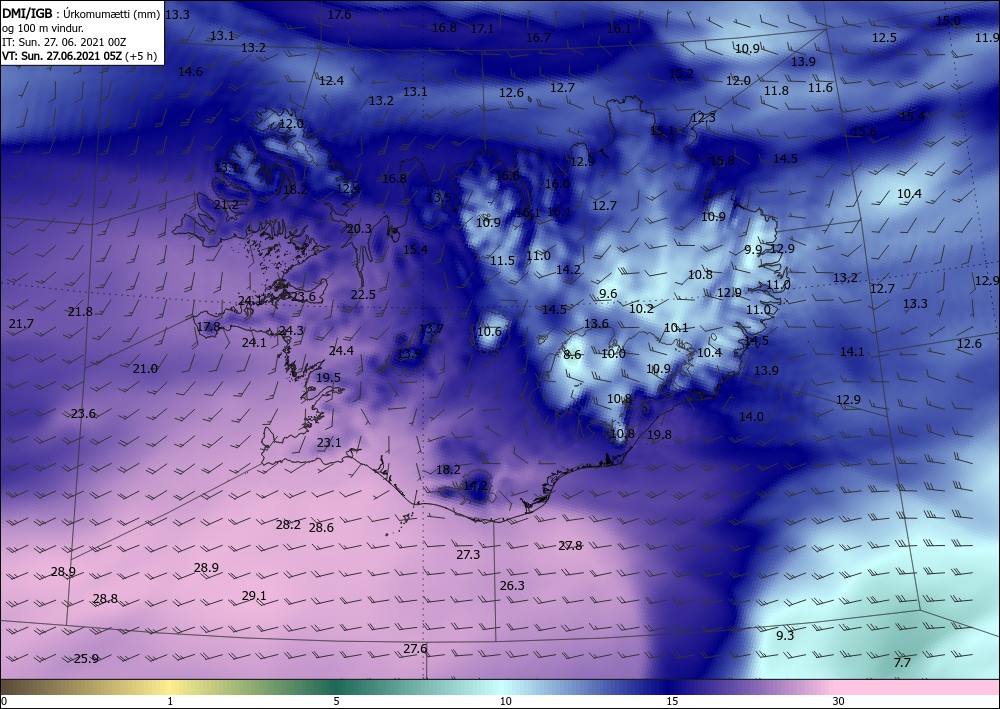Click the 14.2 value near Mýrdalsjökull

[x=475, y=486]
